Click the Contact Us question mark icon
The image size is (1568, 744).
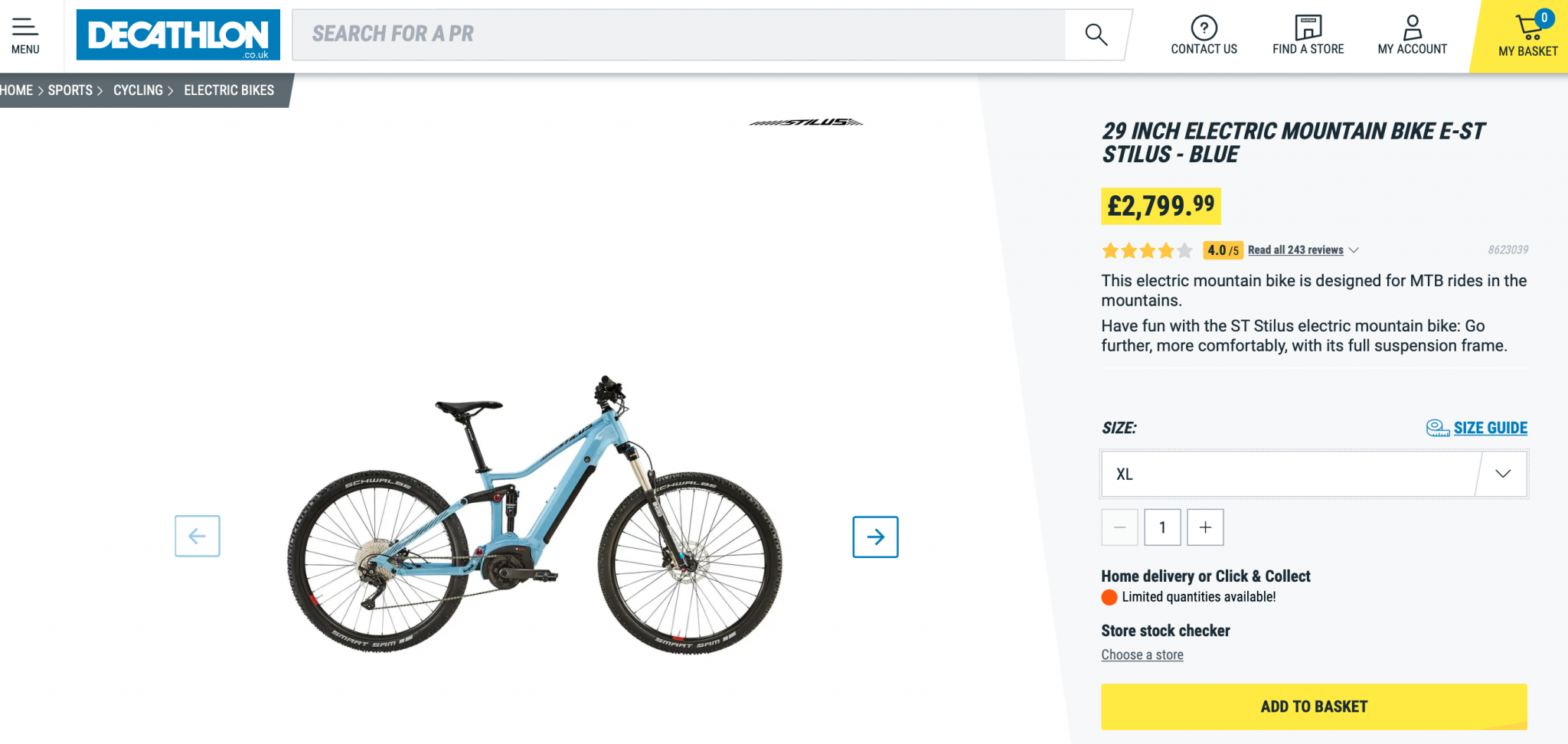[x=1204, y=28]
